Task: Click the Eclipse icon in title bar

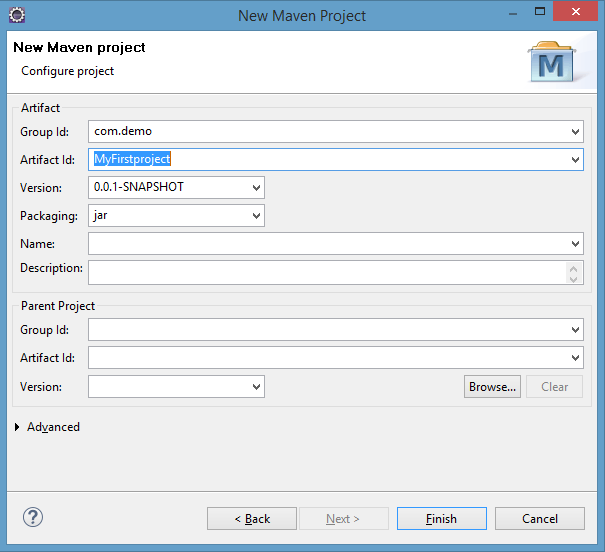Action: pos(17,15)
